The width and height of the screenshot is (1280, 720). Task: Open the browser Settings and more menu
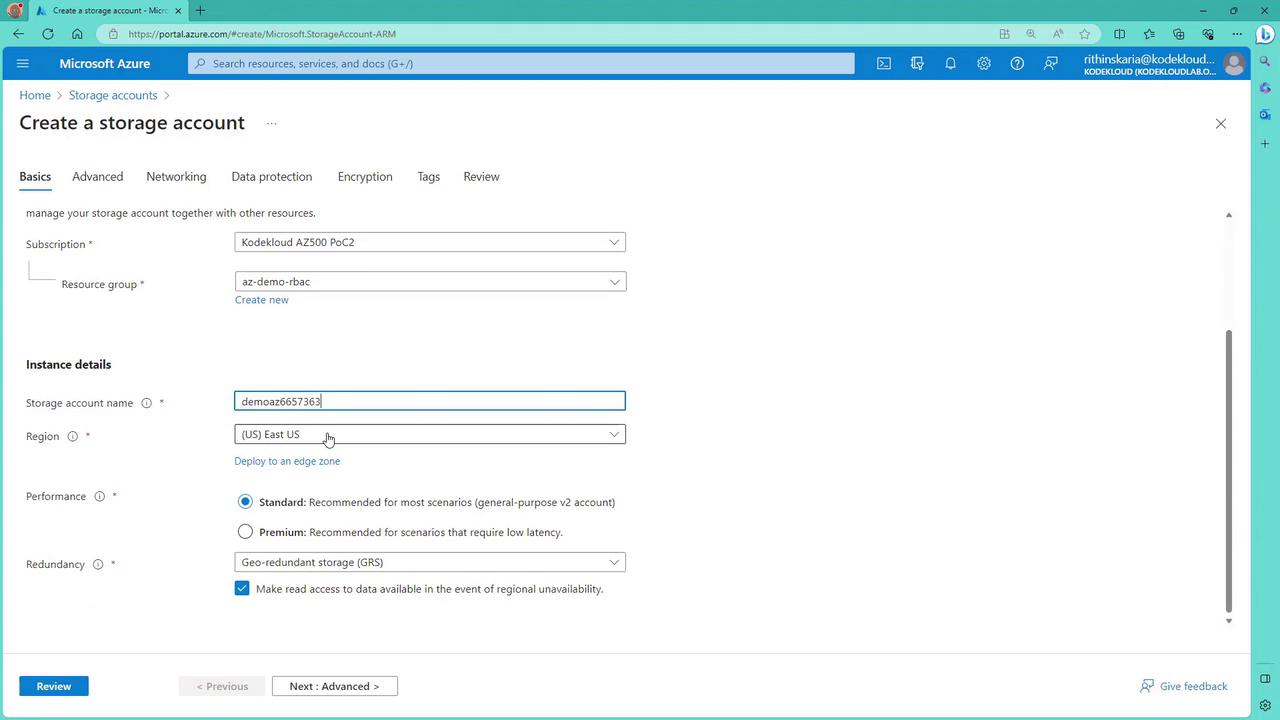[x=1237, y=34]
